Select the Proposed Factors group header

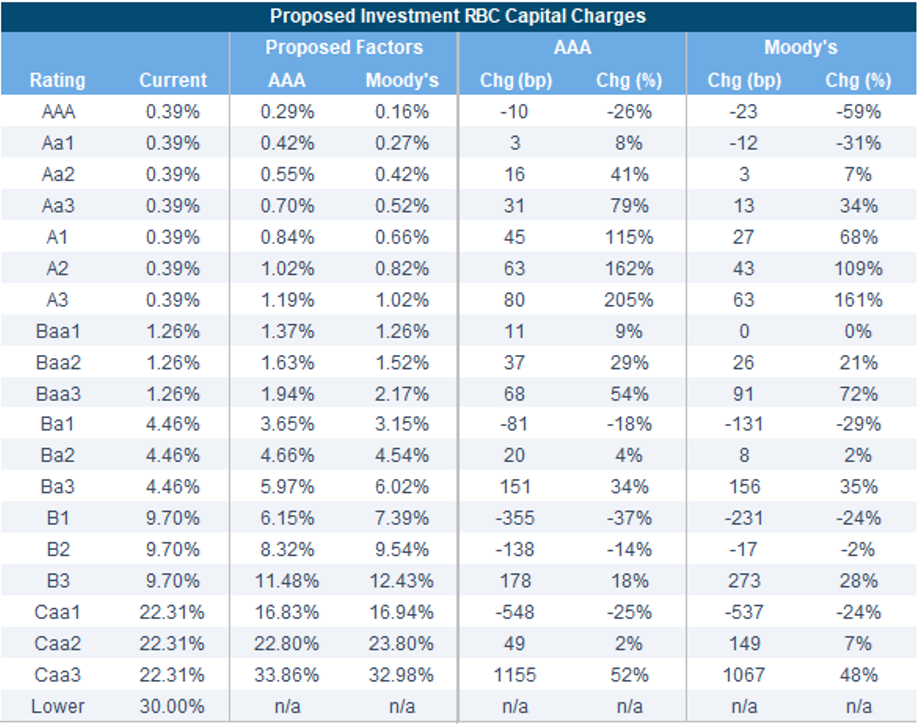pos(343,48)
